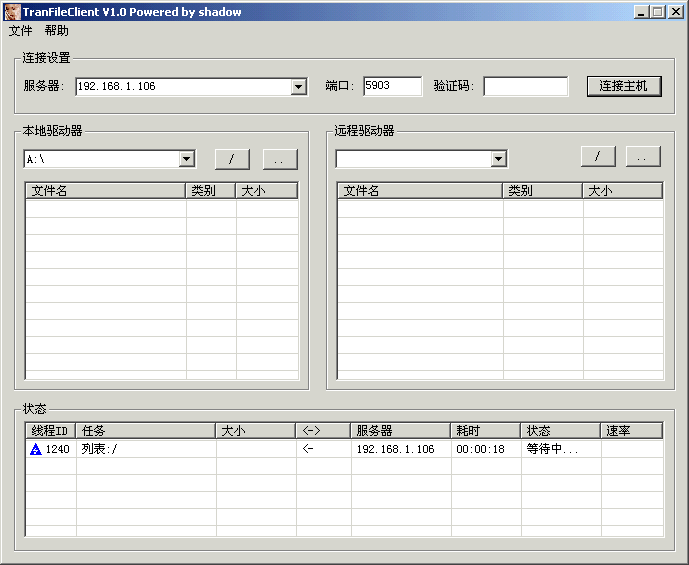Click the 线程ID column header in status list
The image size is (689, 565).
(x=50, y=431)
